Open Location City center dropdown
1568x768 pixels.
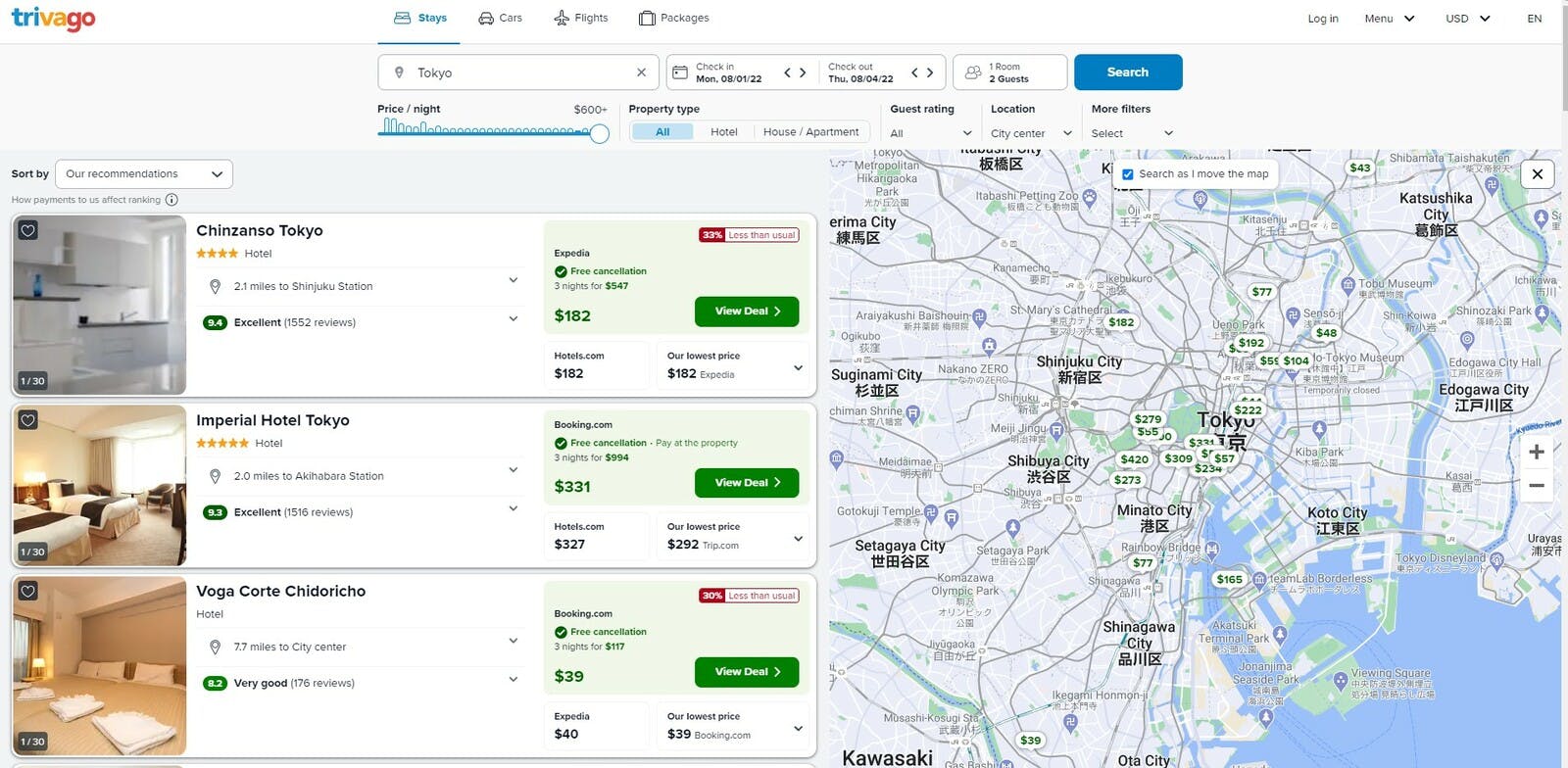[1031, 133]
